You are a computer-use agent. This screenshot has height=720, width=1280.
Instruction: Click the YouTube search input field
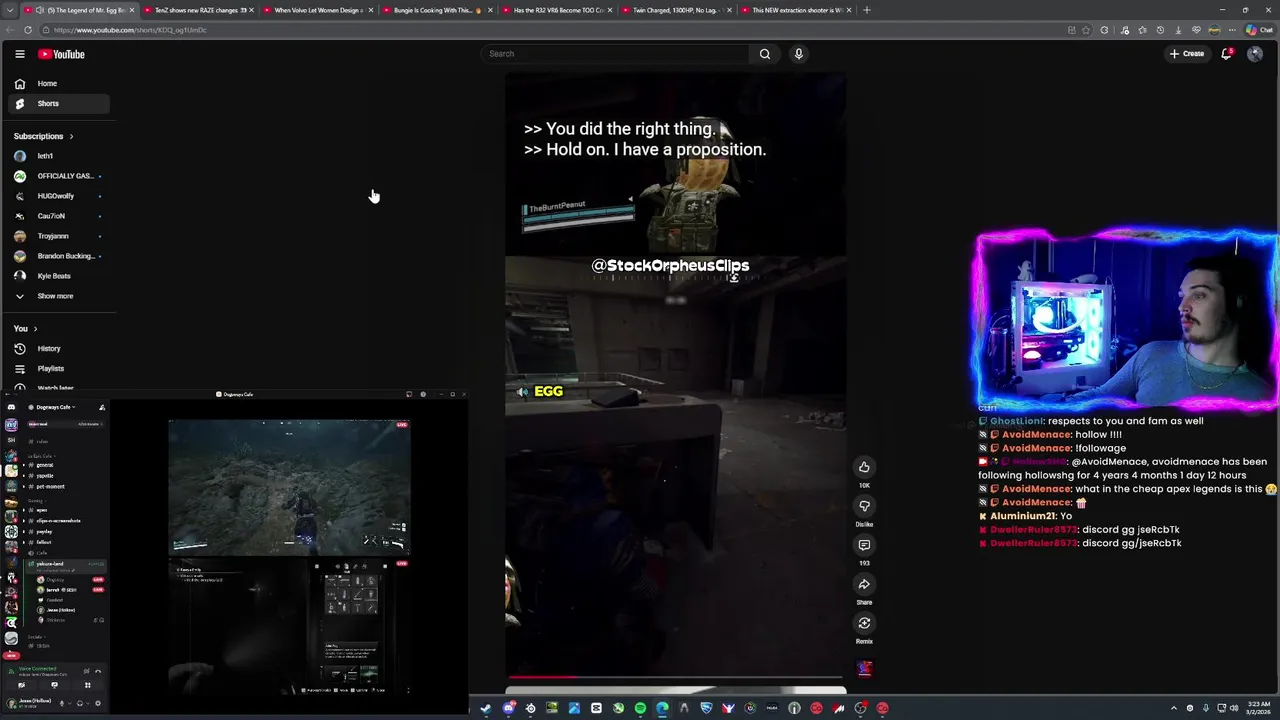615,54
